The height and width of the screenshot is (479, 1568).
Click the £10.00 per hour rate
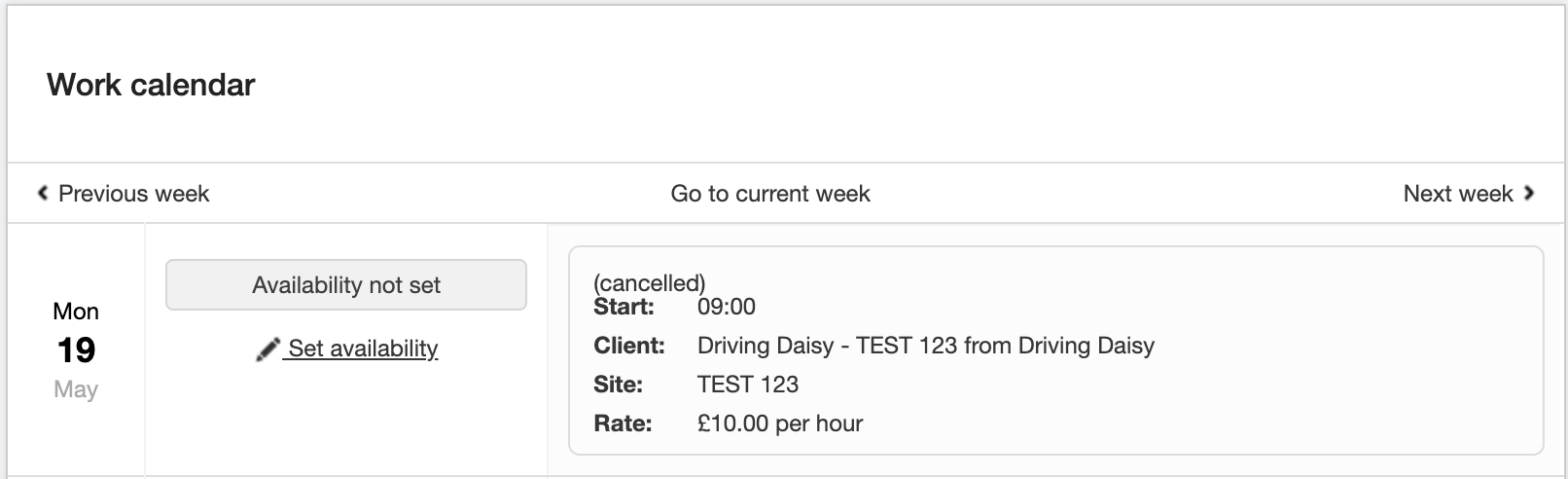[x=779, y=424]
